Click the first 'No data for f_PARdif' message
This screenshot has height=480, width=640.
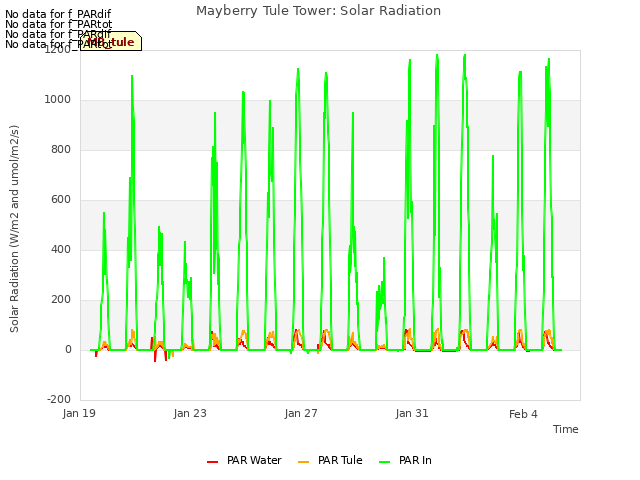[x=58, y=14]
